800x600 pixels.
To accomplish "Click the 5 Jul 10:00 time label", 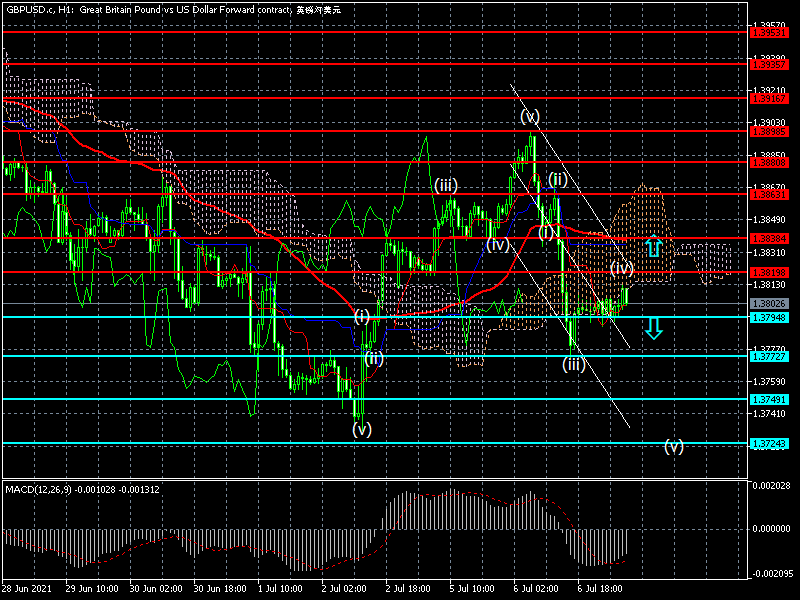I will click(472, 588).
